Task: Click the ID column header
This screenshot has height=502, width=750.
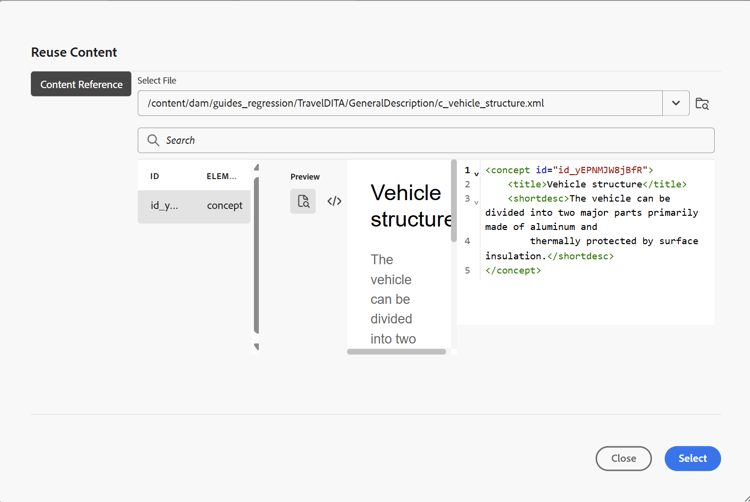Action: [154, 176]
